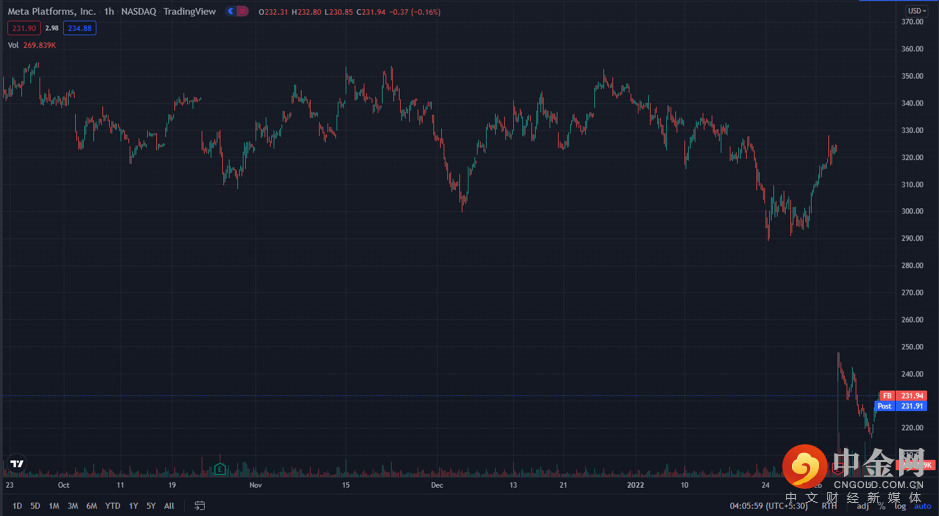Select the 5Y time range

point(151,506)
